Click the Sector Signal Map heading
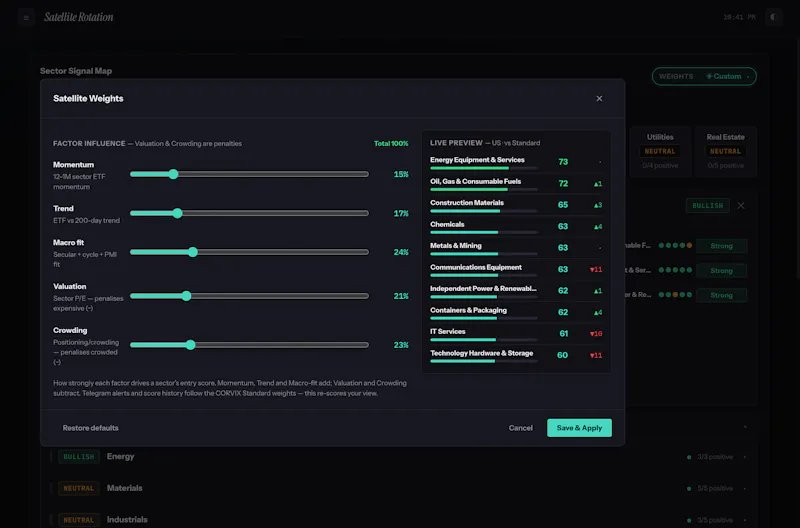Image resolution: width=800 pixels, height=528 pixels. coord(76,71)
